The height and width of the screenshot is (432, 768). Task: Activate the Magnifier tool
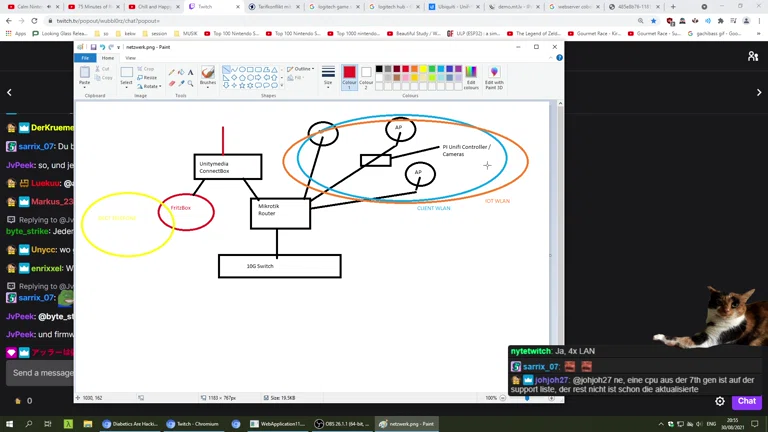[190, 84]
